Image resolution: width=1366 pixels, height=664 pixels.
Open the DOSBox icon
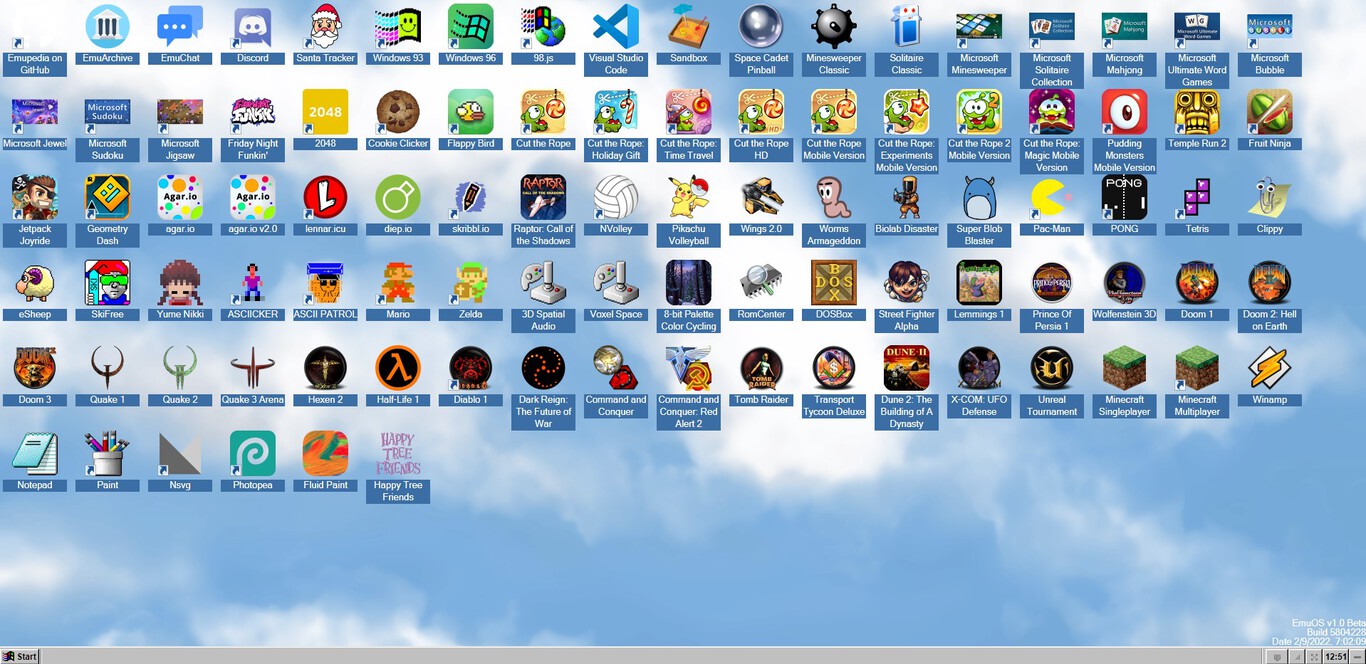pyautogui.click(x=834, y=283)
